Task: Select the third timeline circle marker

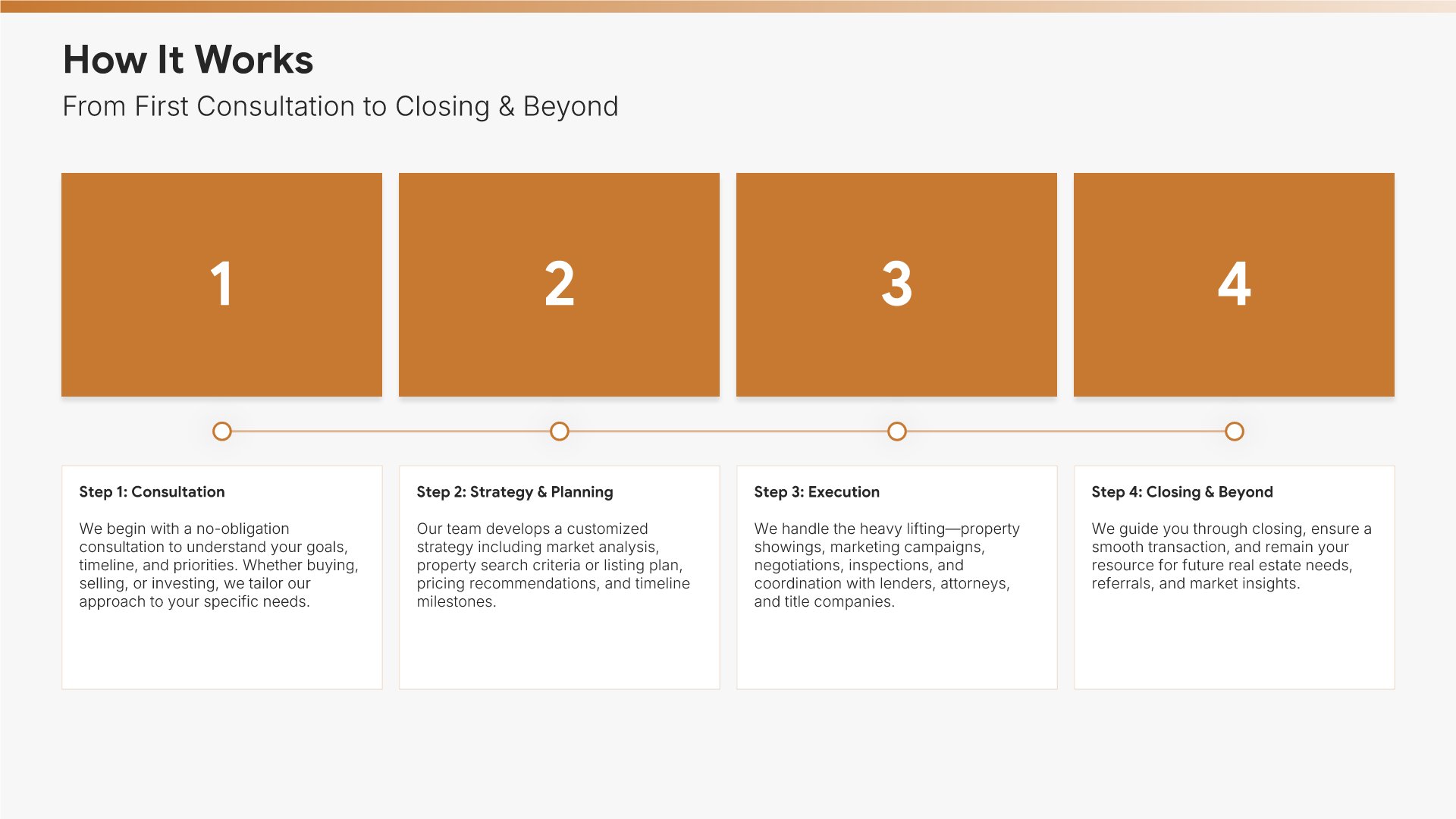Action: point(897,431)
